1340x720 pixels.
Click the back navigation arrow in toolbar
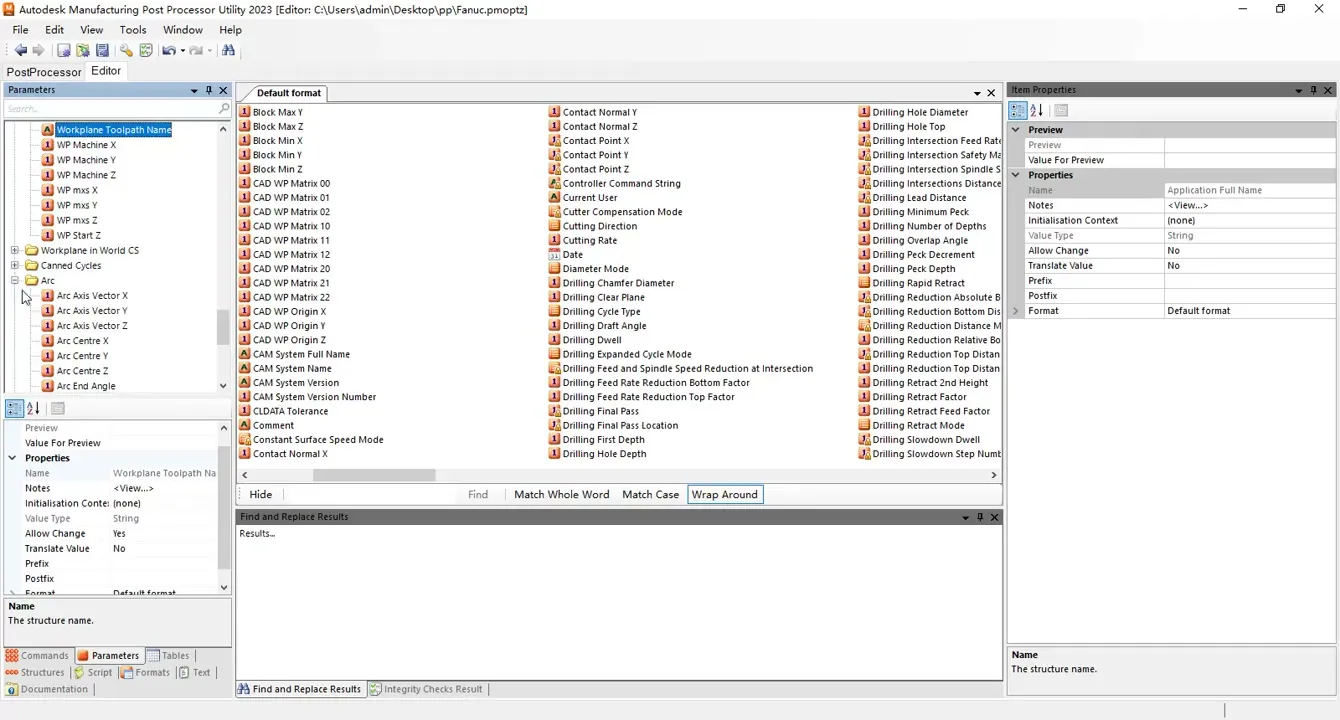20,50
